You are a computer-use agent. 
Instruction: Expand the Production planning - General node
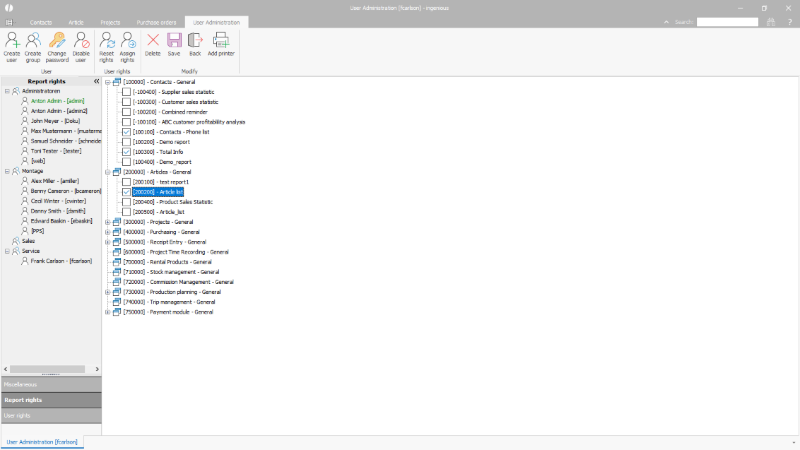pyautogui.click(x=108, y=292)
